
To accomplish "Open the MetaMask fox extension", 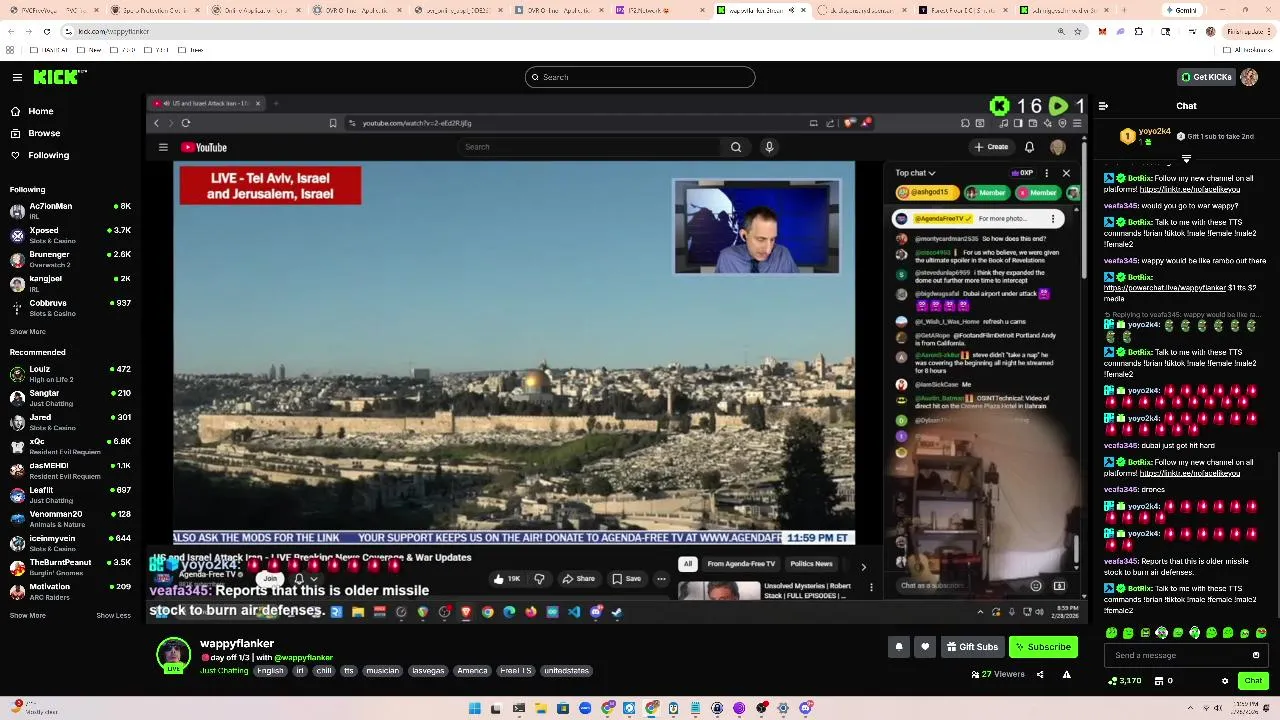I will point(1103,31).
